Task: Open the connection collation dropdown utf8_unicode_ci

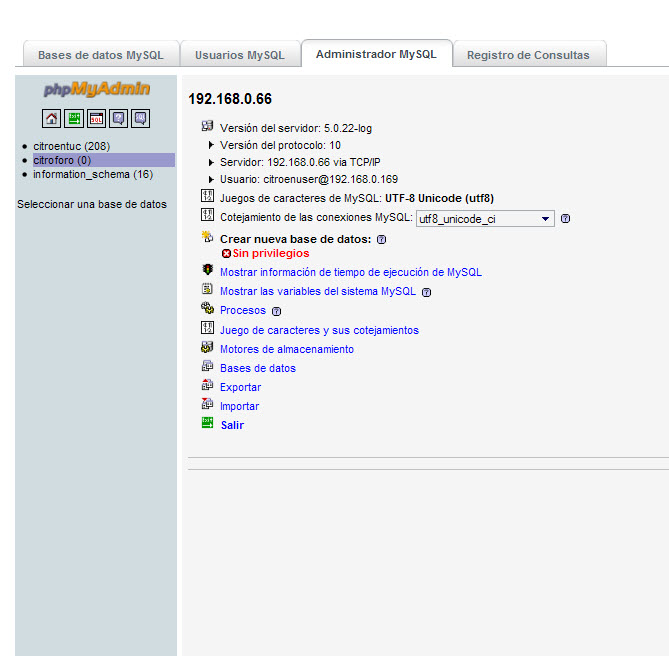Action: [485, 218]
